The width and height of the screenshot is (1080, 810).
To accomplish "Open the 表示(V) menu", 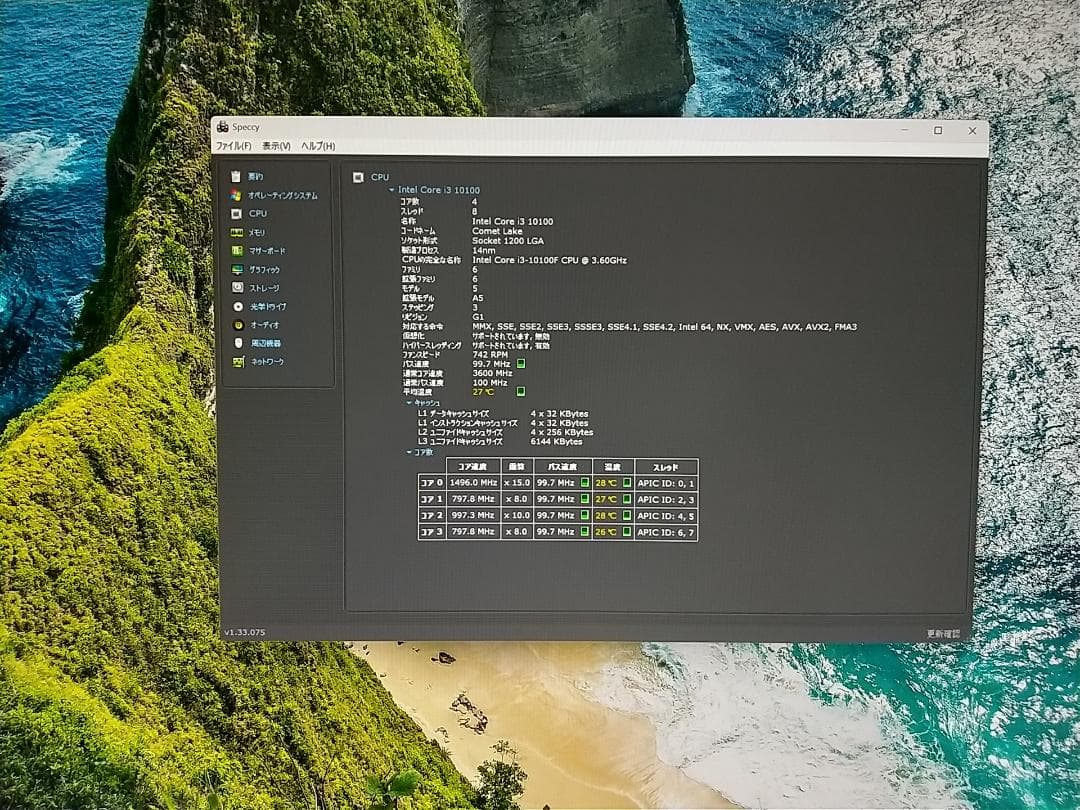I will [276, 146].
